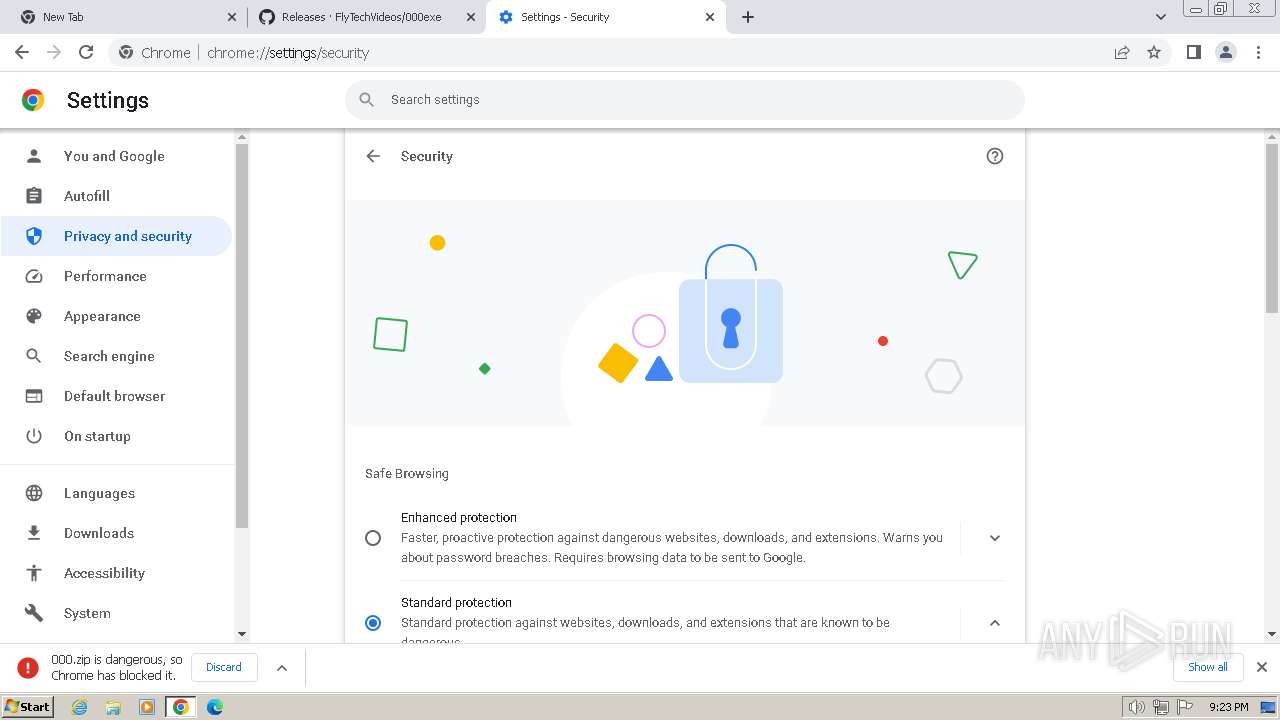The width and height of the screenshot is (1280, 720).
Task: Expand Enhanced protection details
Action: tap(994, 538)
